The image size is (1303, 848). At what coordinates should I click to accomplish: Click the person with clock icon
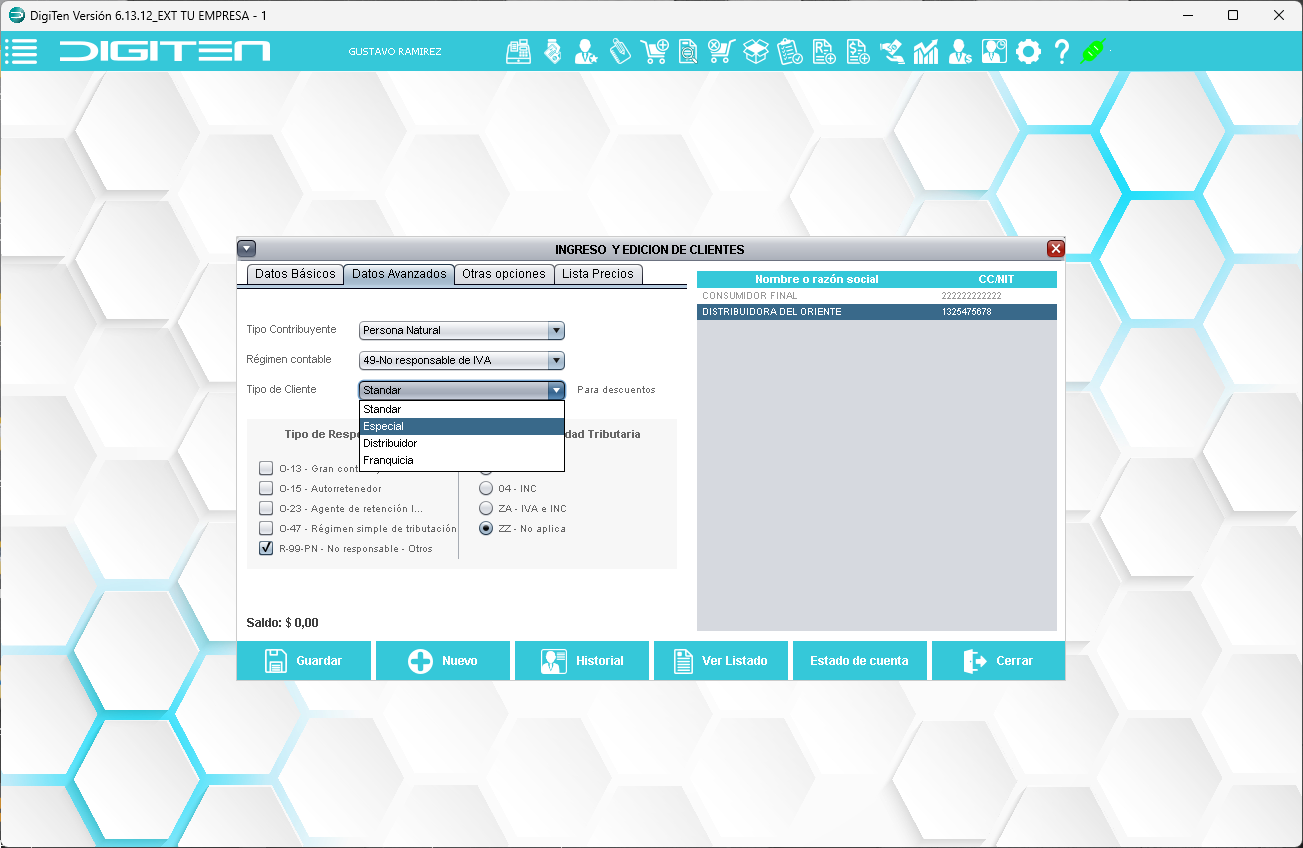tap(994, 51)
